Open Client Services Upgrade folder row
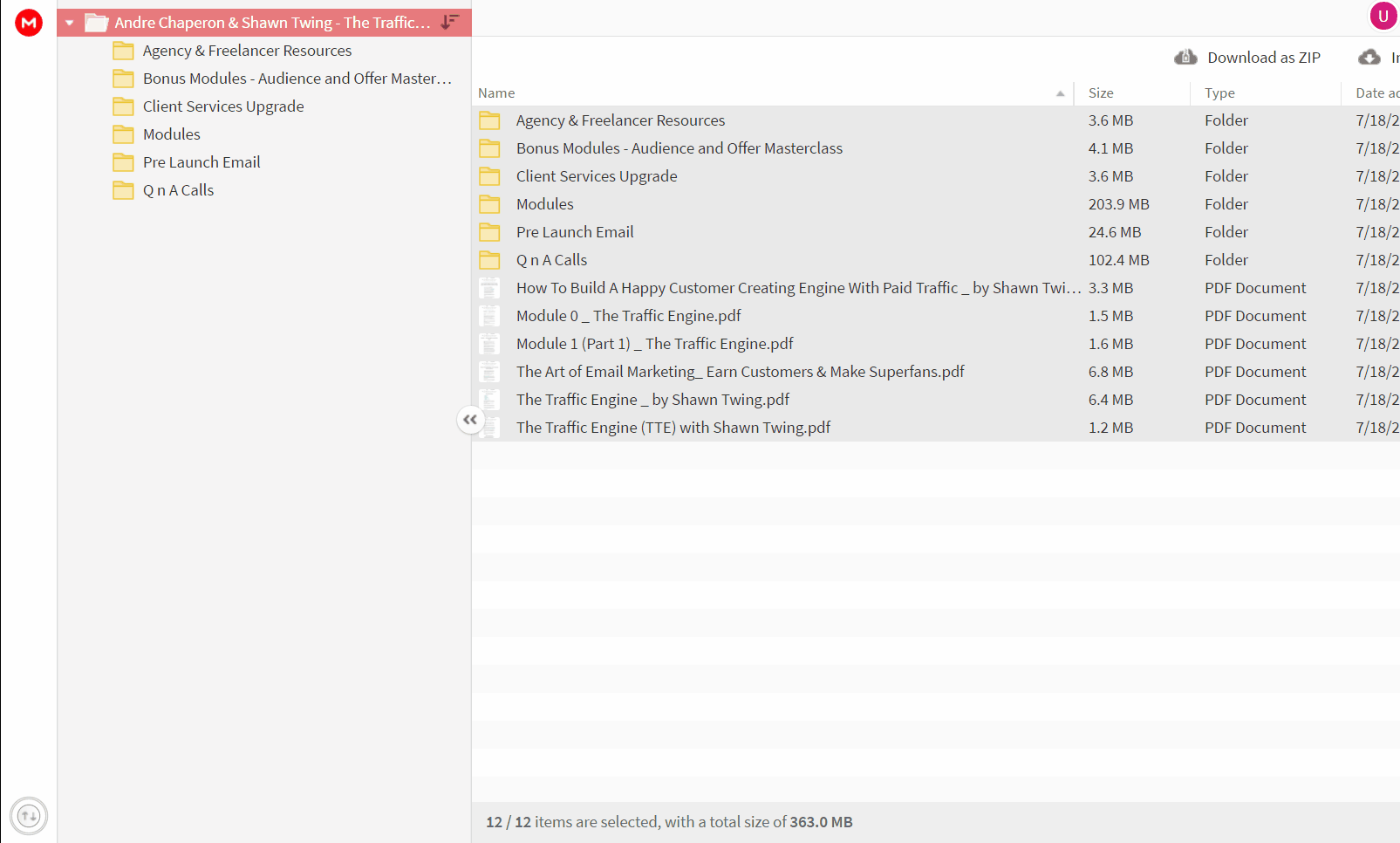1400x843 pixels. coord(936,176)
